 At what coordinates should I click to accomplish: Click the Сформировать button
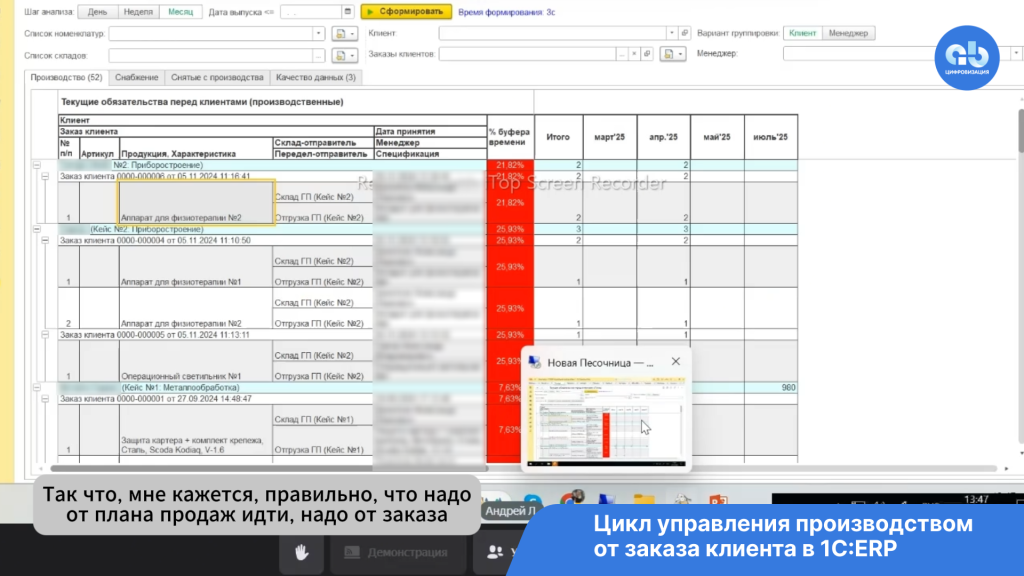(406, 12)
